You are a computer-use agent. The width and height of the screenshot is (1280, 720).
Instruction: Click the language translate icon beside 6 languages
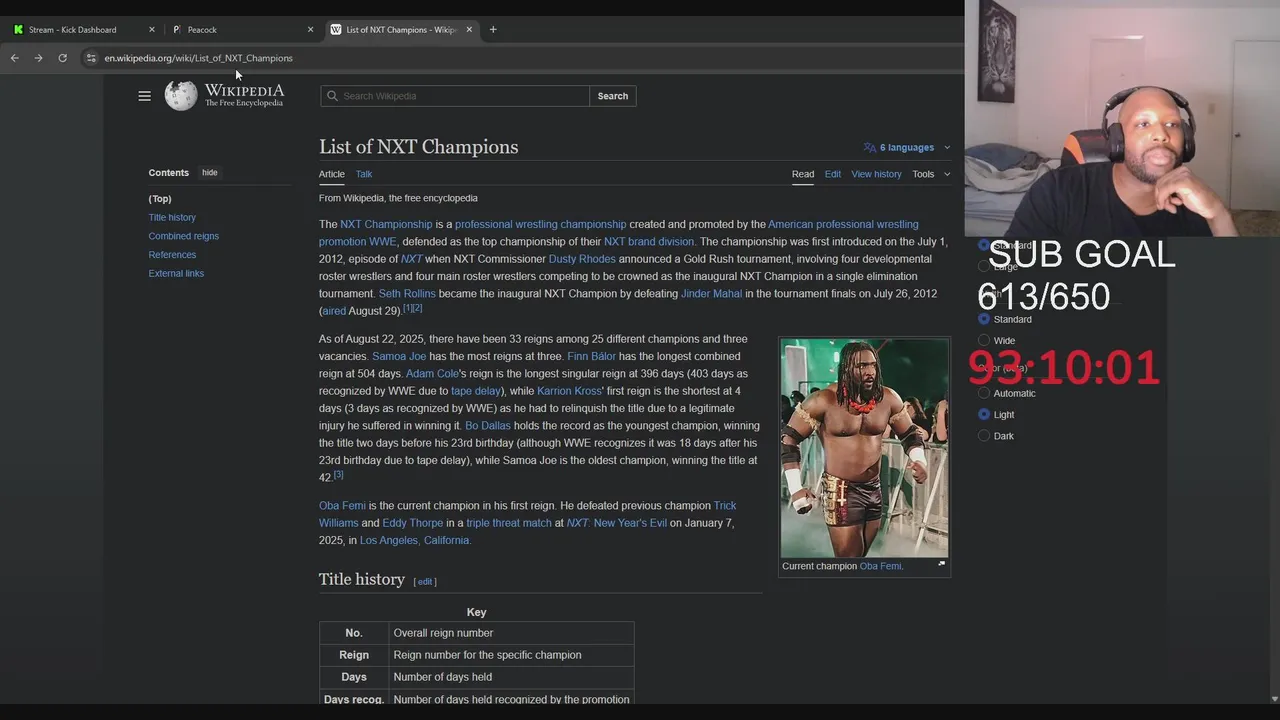click(x=869, y=147)
